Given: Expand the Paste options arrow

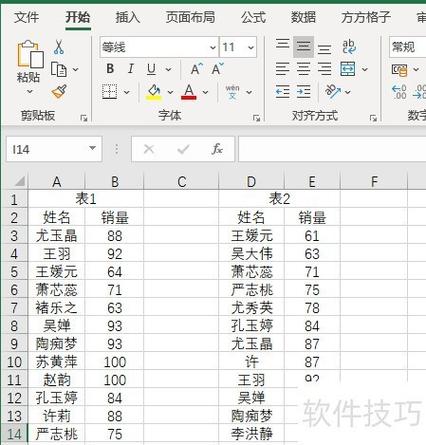Looking at the screenshot, I should [30, 91].
